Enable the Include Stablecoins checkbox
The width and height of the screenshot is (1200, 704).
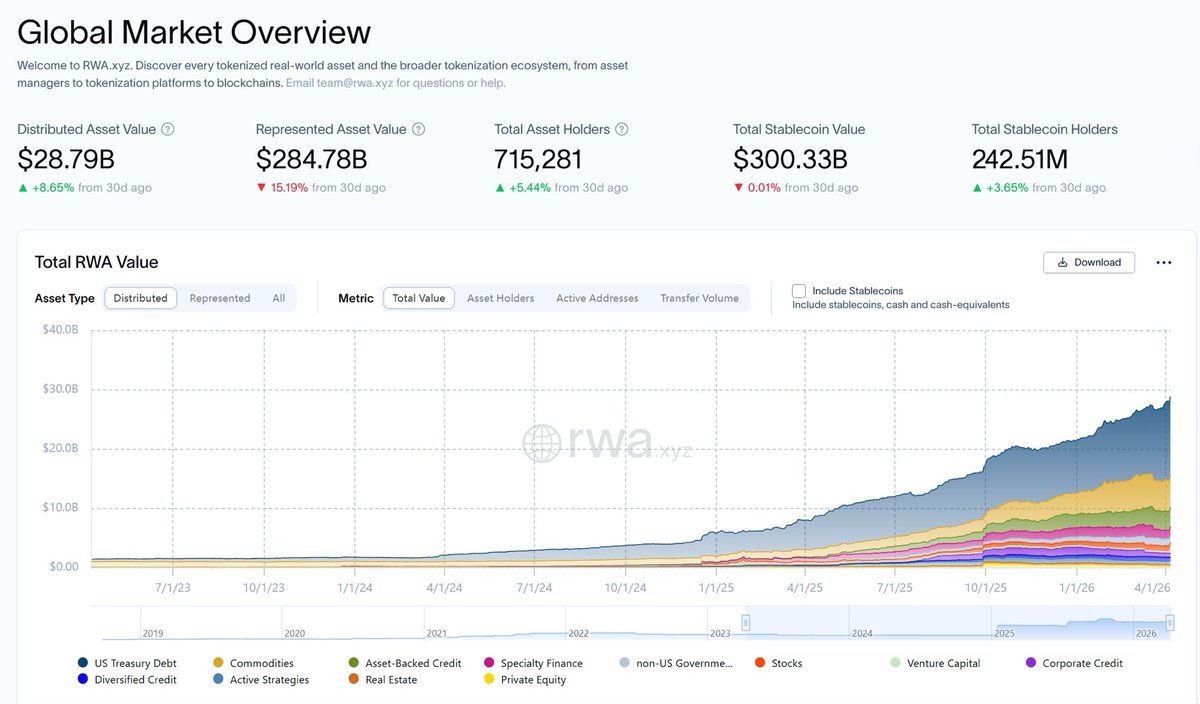coord(799,290)
